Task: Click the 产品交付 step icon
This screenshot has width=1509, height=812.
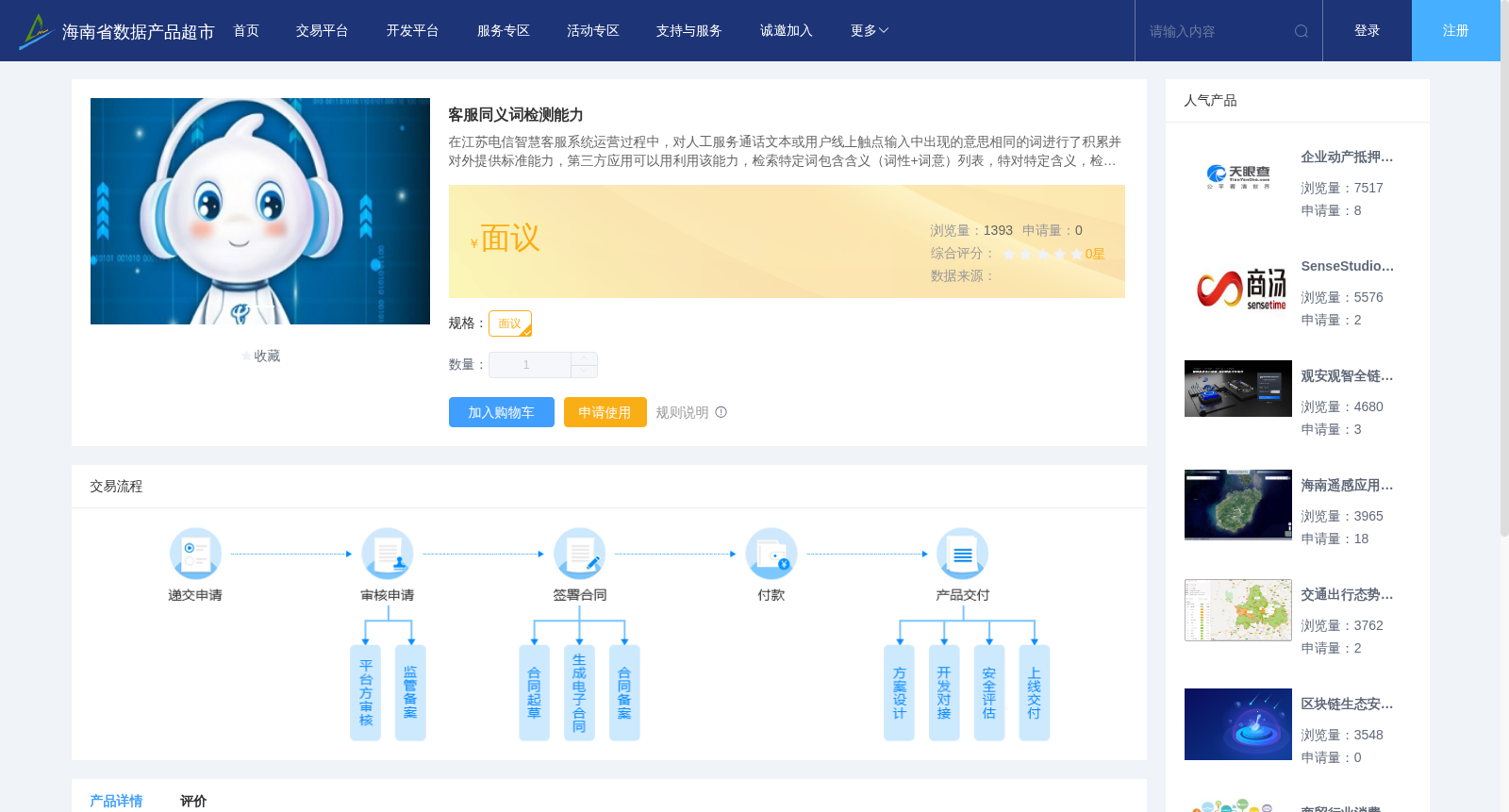Action: (x=963, y=554)
